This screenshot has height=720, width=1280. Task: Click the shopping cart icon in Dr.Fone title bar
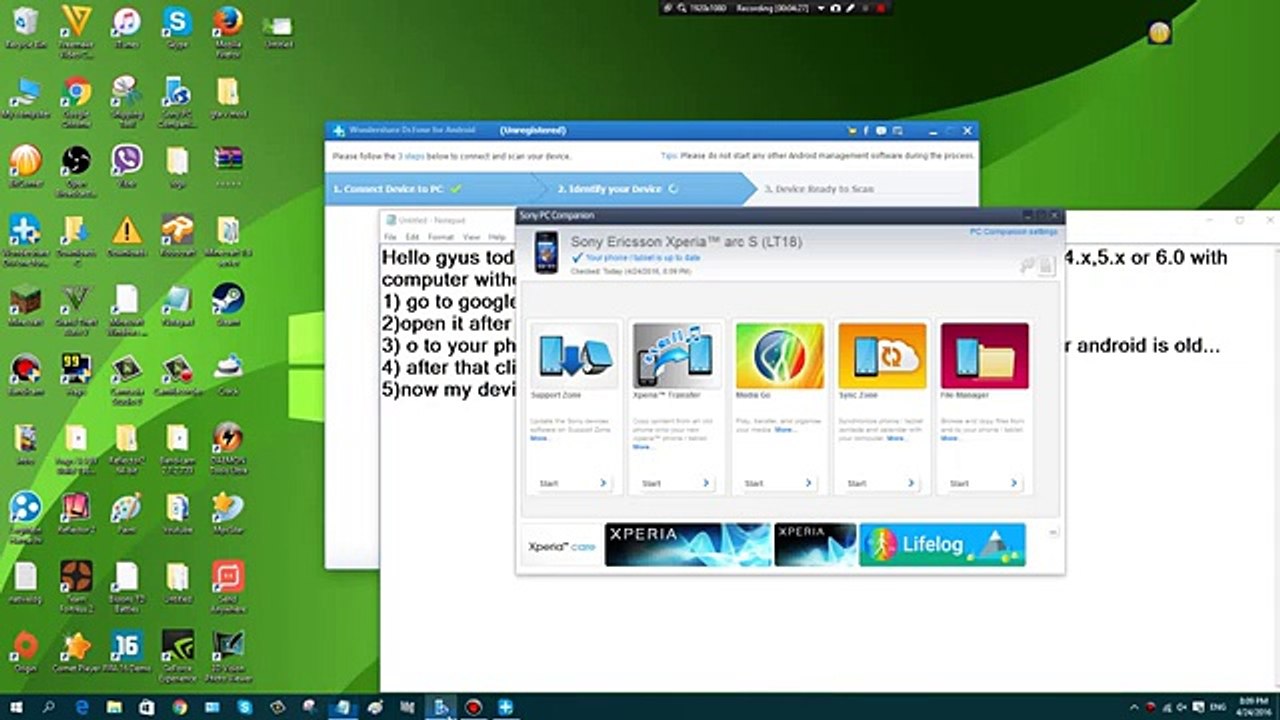(851, 131)
